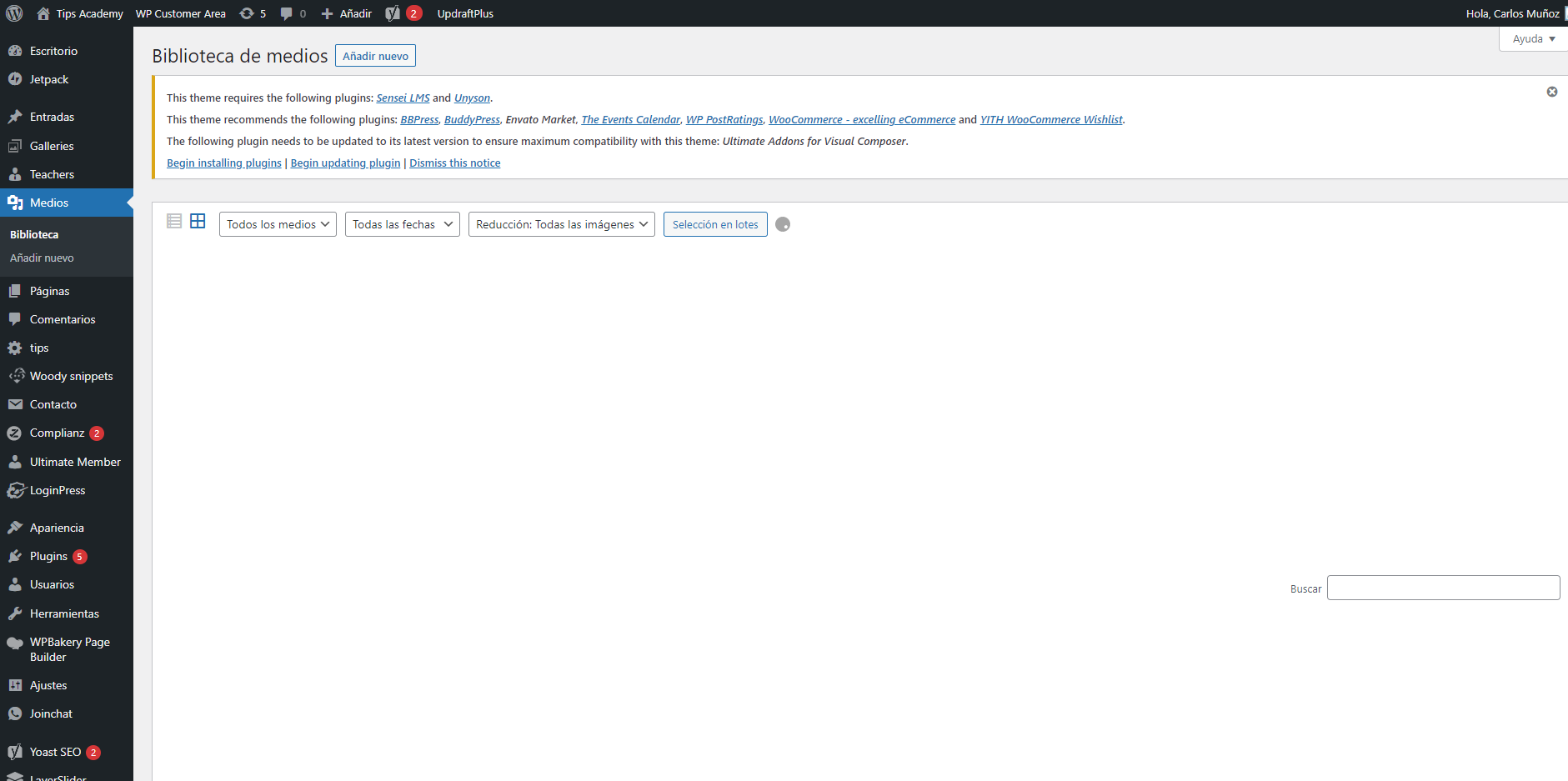Click the Escritorio dashboard icon
The height and width of the screenshot is (781, 1568).
click(x=15, y=51)
